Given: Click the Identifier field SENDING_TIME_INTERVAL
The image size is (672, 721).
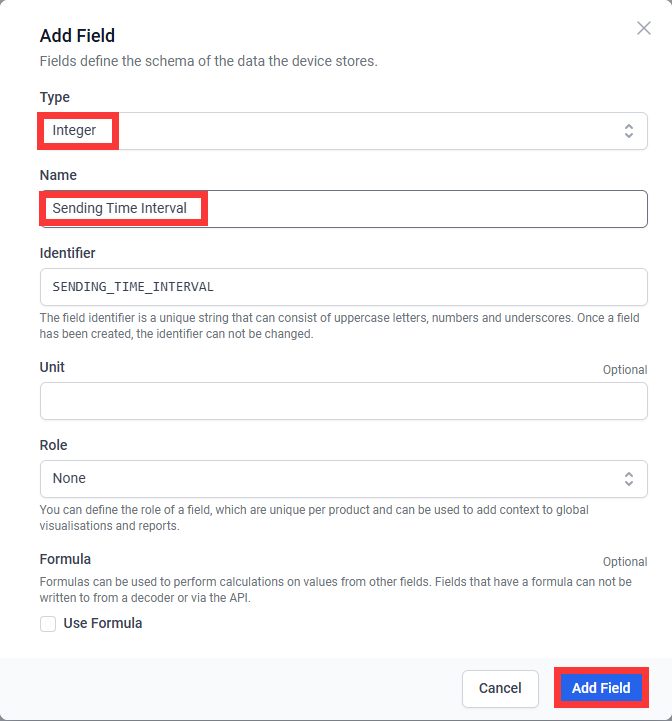Looking at the screenshot, I should pyautogui.click(x=344, y=287).
